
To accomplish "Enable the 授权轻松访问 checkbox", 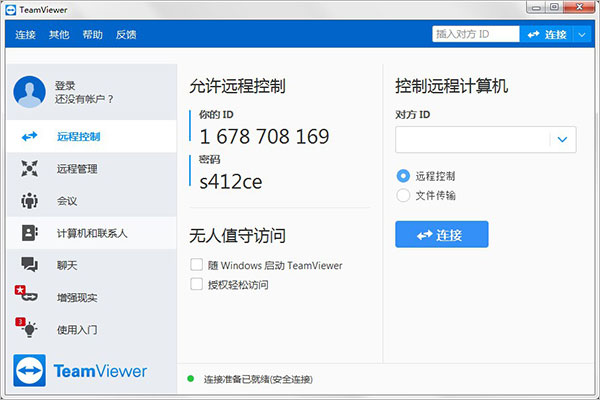I will click(196, 284).
